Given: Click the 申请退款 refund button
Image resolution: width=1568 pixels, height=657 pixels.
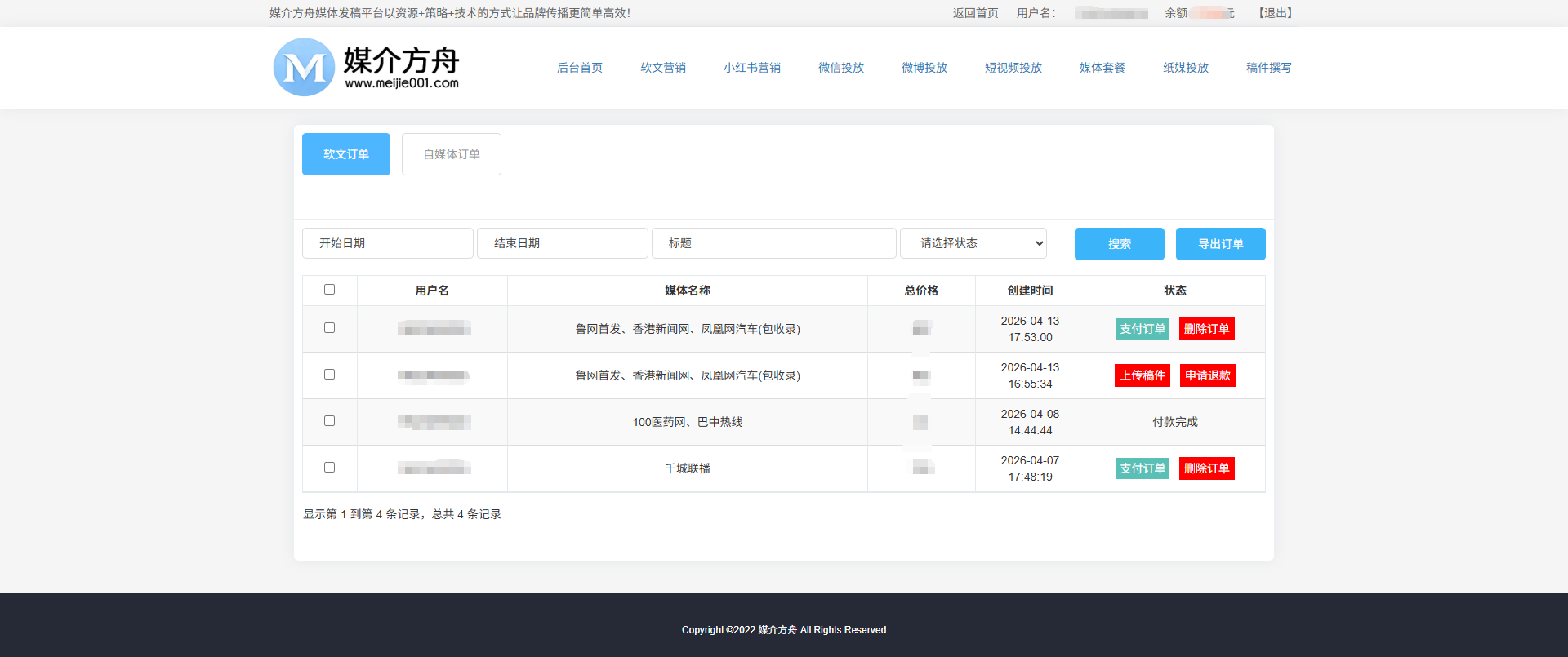Looking at the screenshot, I should (1207, 375).
